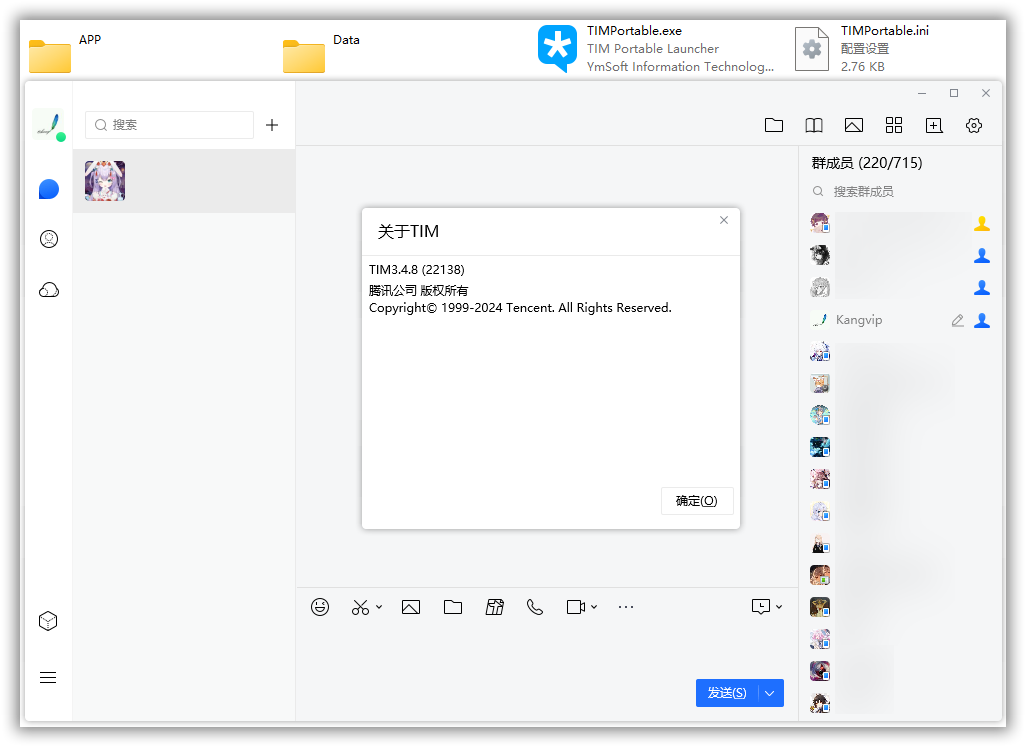Image resolution: width=1026 pixels, height=747 pixels.
Task: Open the hamburger main menu
Action: click(x=48, y=677)
